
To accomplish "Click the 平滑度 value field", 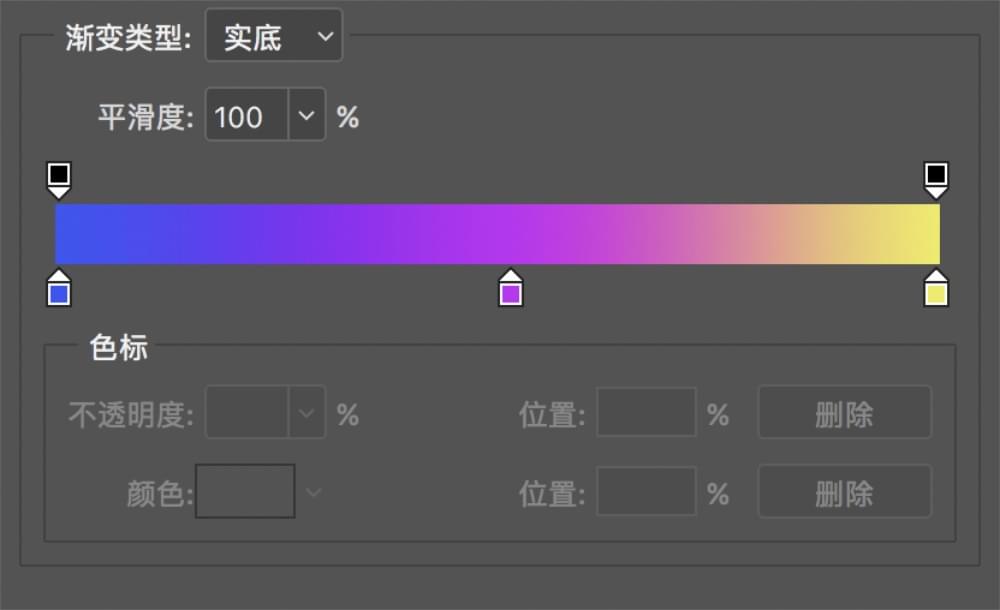I will [x=247, y=117].
